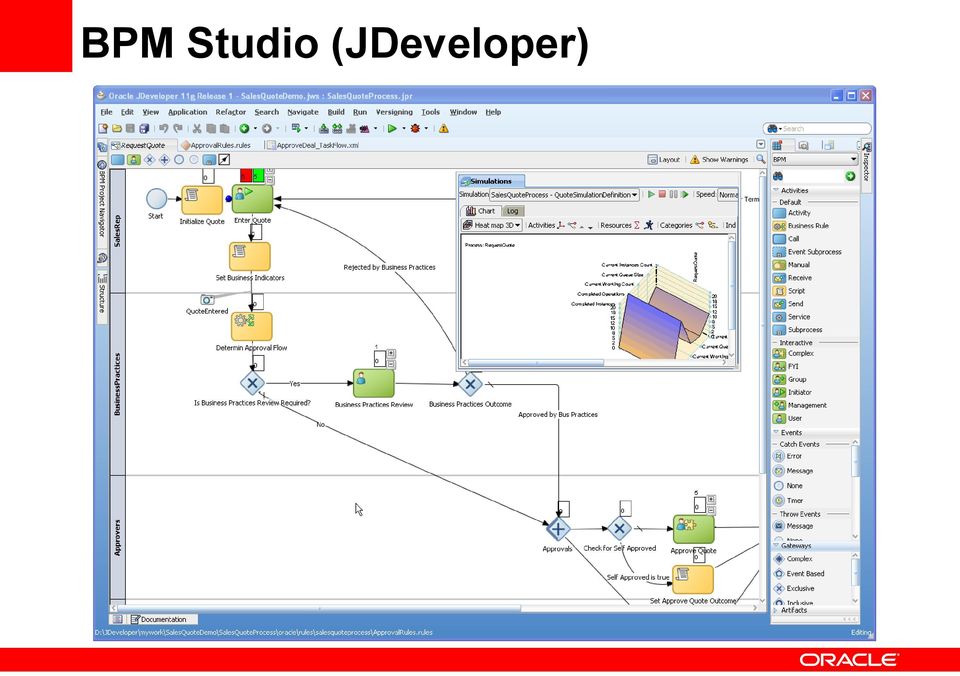Screen dimensions: 960x676
Task: Pause the running simulation
Action: click(673, 194)
